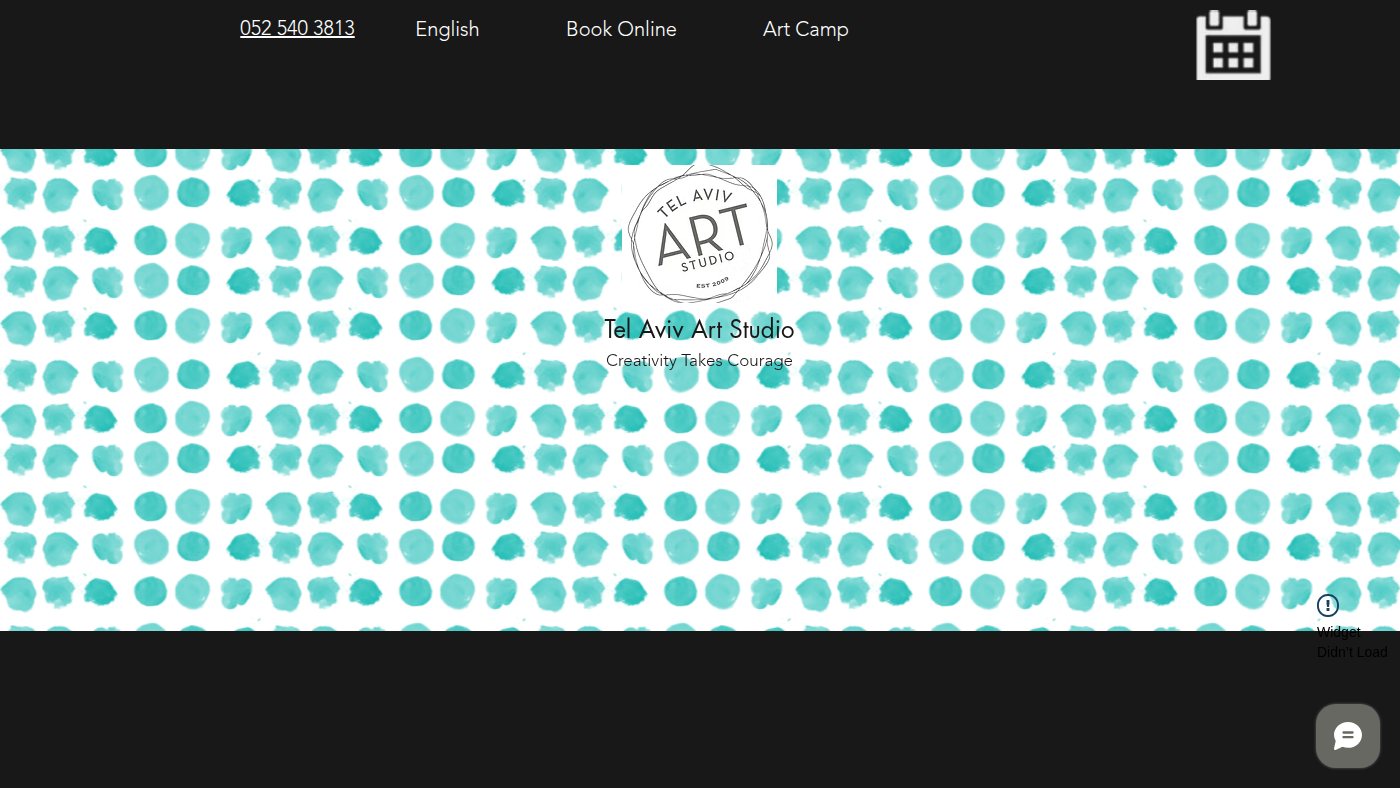Click the Widget Didn't Load message

tap(1352, 642)
